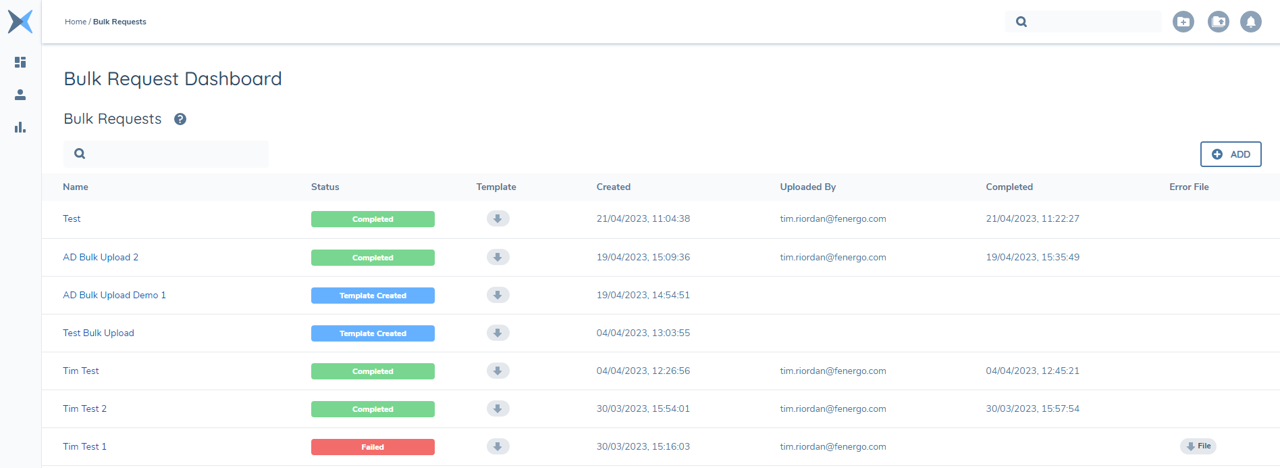The height and width of the screenshot is (468, 1280).
Task: Click uploader email in AD Bulk Upload 2 row
Action: (x=833, y=257)
